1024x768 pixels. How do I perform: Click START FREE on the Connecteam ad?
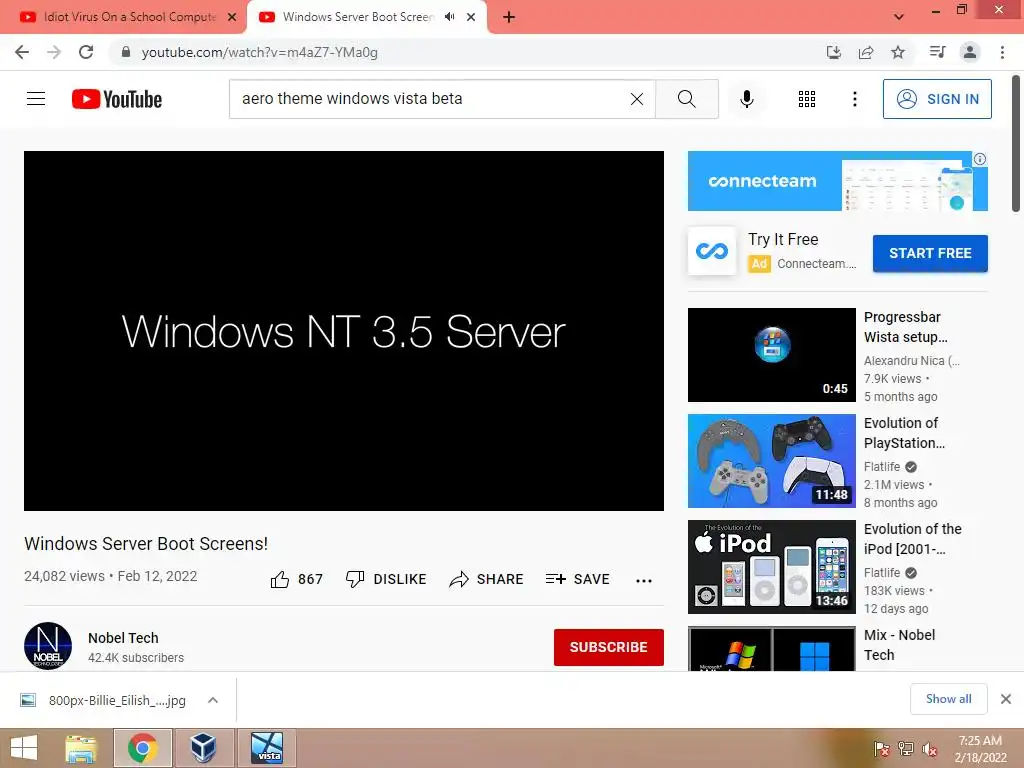click(930, 253)
